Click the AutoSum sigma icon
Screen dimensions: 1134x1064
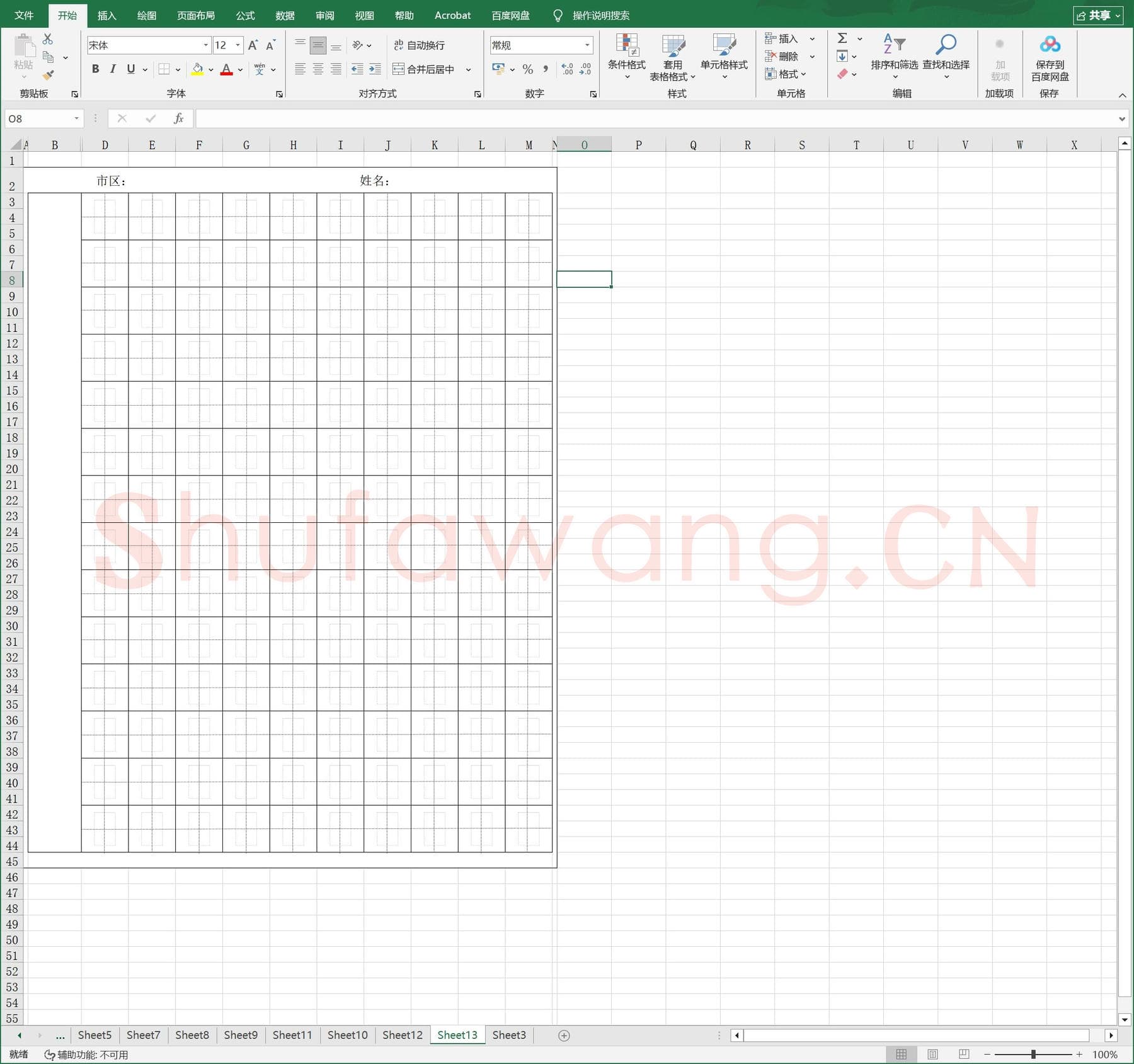pos(842,38)
